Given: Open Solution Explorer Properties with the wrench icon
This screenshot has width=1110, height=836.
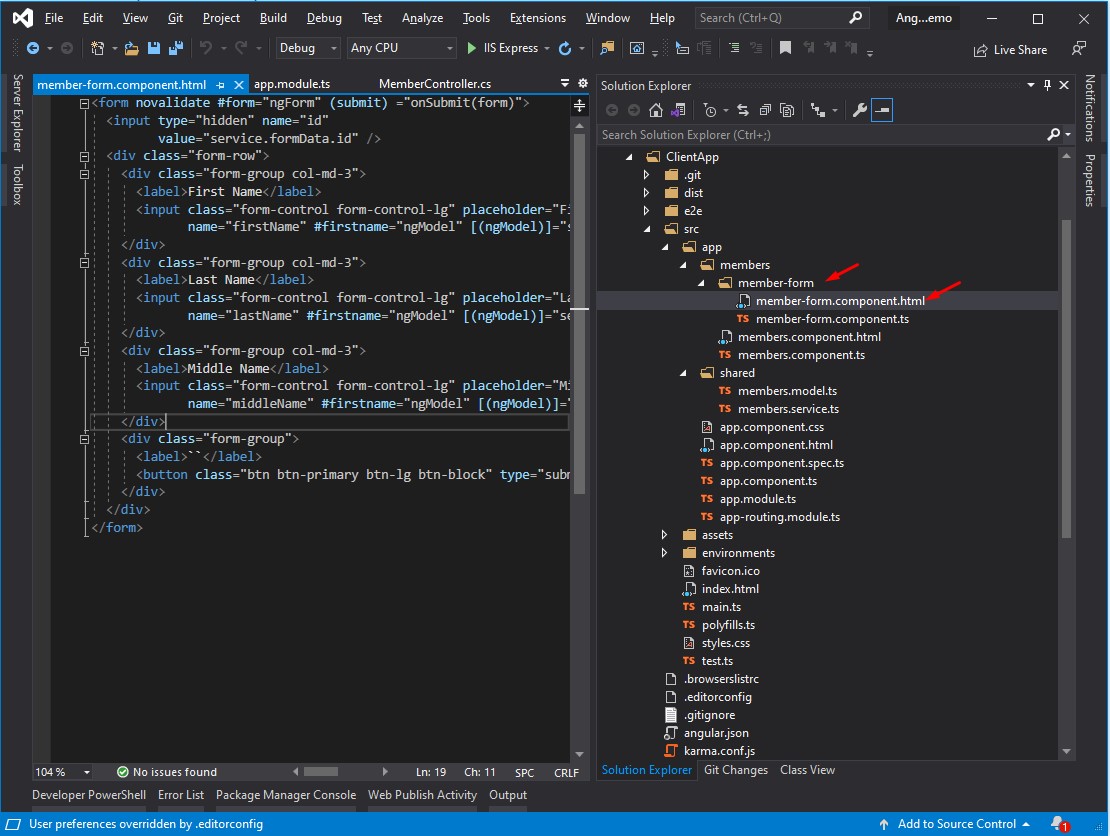Looking at the screenshot, I should [857, 110].
